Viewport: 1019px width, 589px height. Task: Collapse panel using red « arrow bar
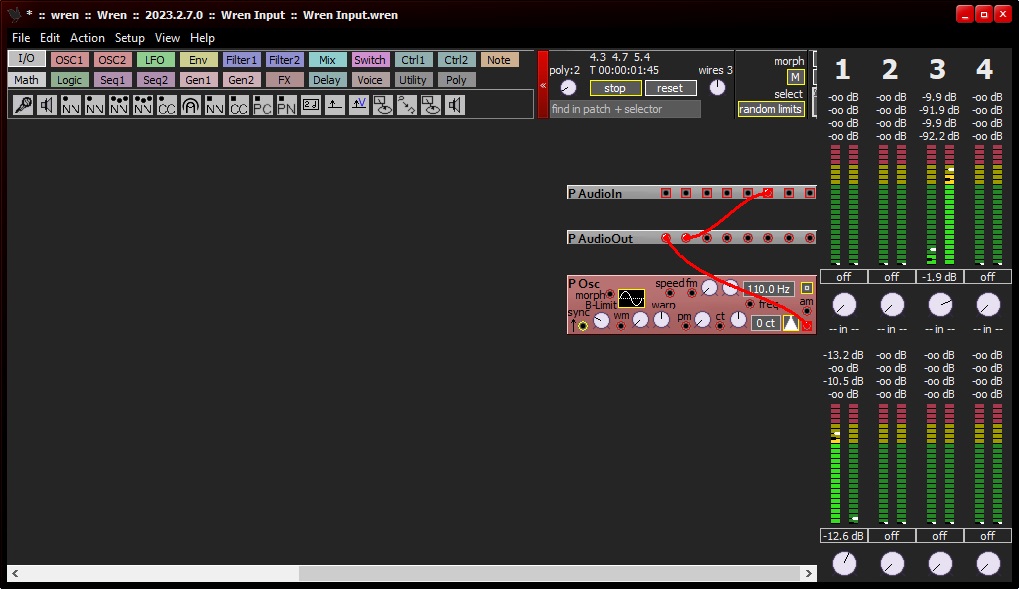click(543, 85)
